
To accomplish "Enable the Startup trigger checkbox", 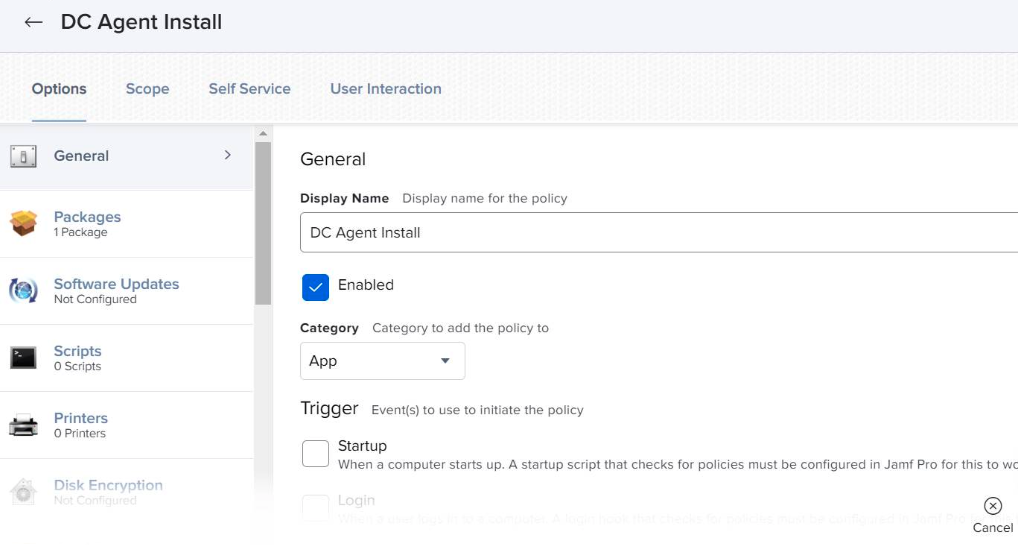I will pos(315,454).
